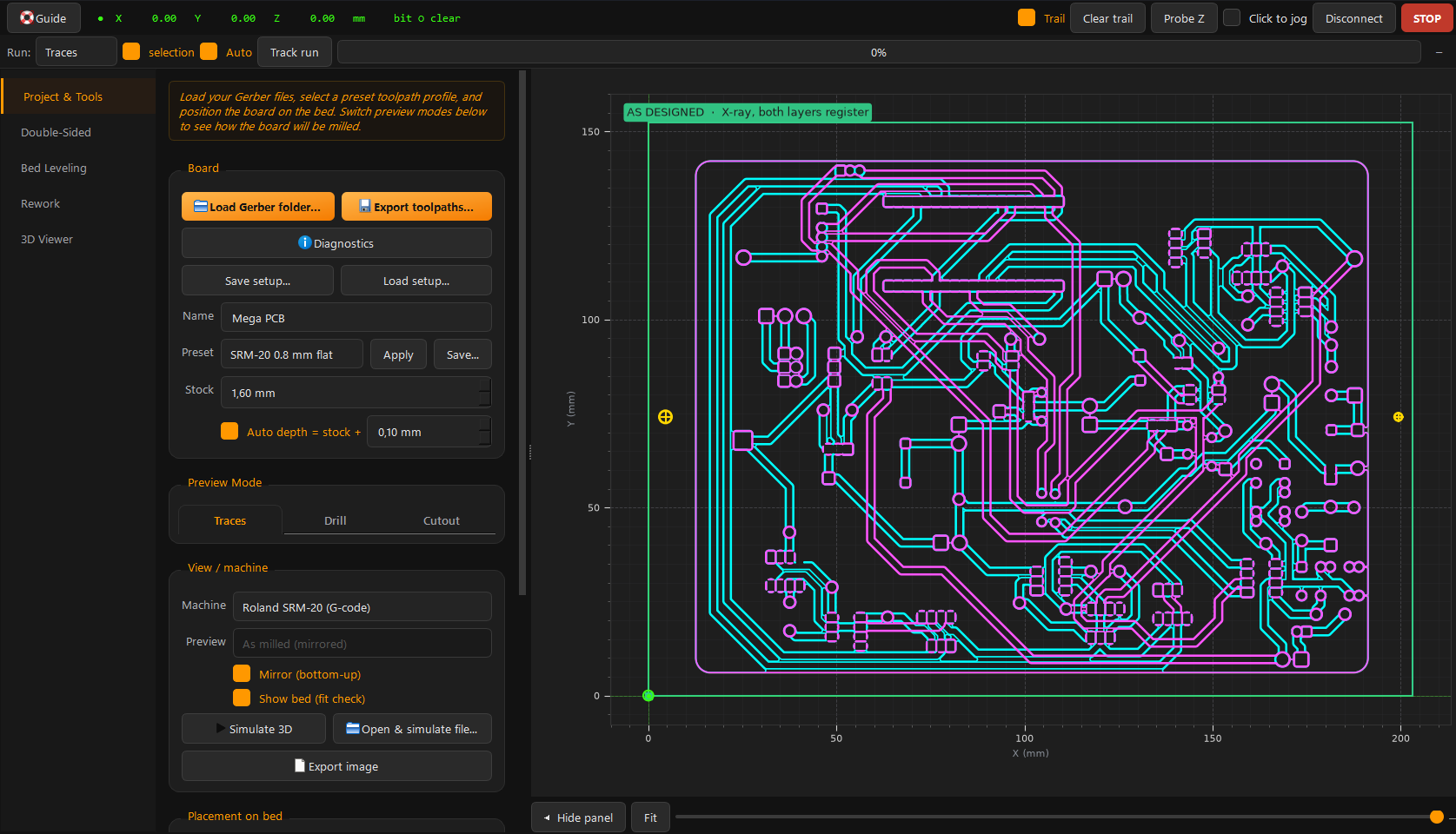Switch to Drill preview tab

[x=336, y=520]
